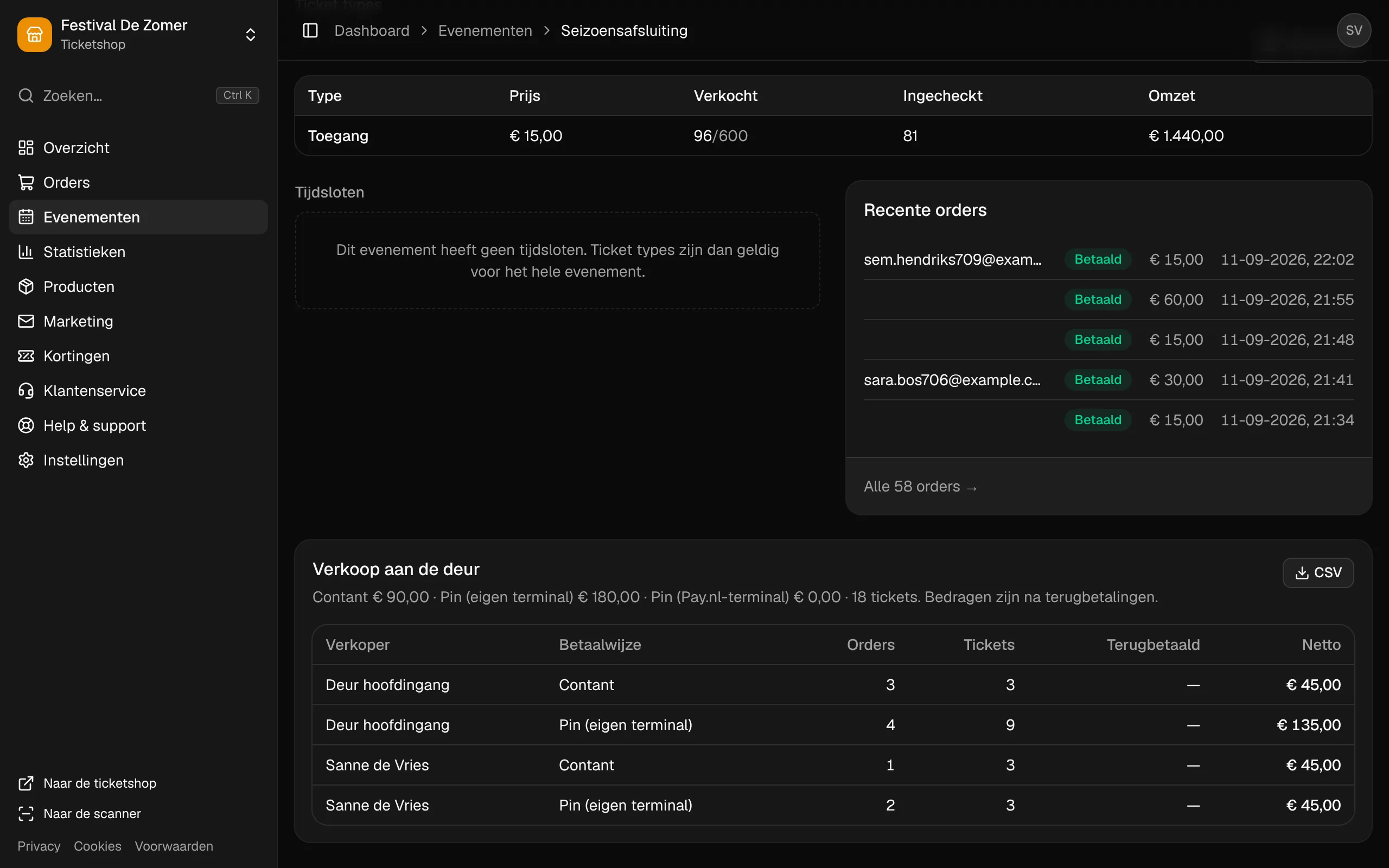Image resolution: width=1389 pixels, height=868 pixels.
Task: Click the Instellingen gear icon
Action: pos(26,461)
